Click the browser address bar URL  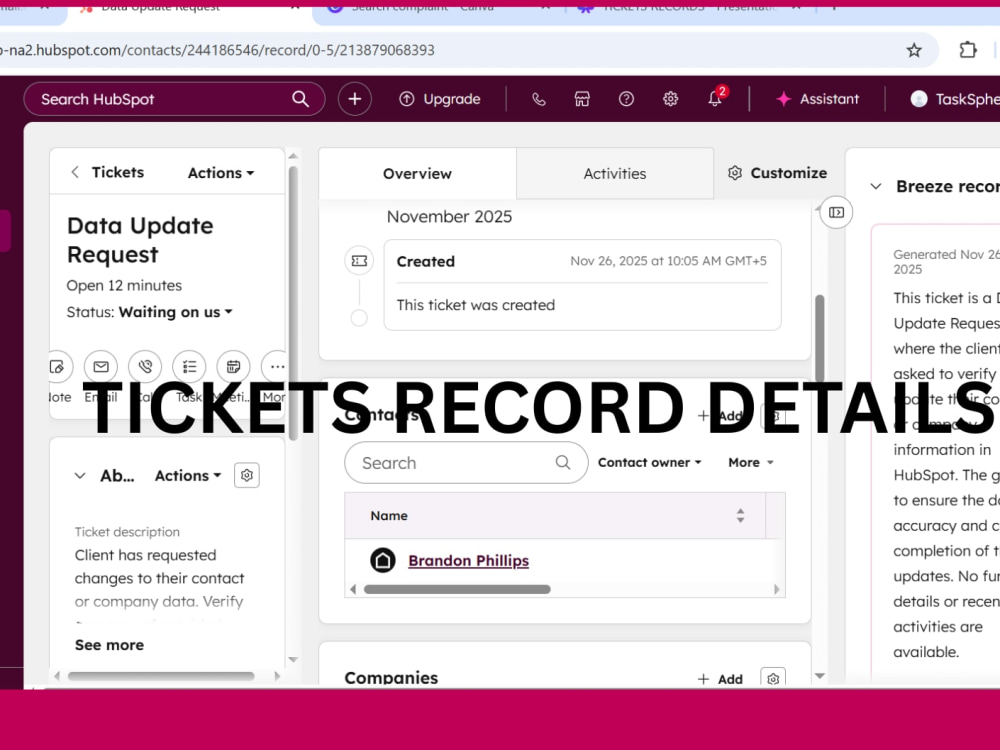217,50
